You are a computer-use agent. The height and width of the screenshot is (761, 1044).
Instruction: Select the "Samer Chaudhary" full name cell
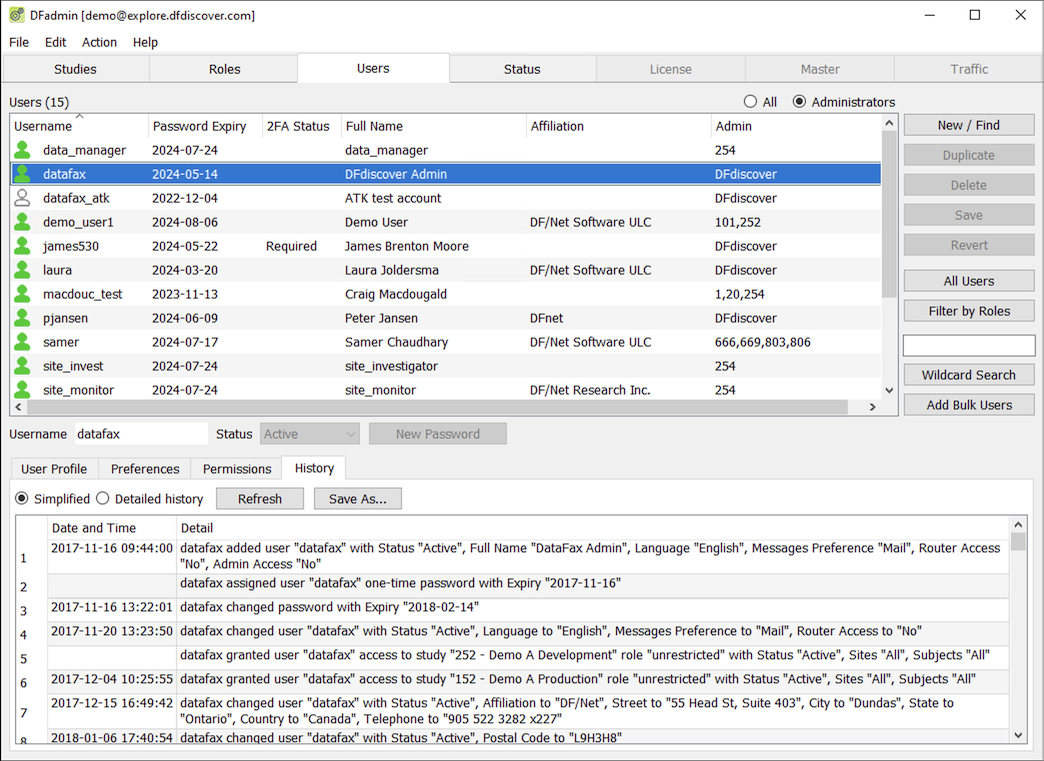(x=396, y=342)
